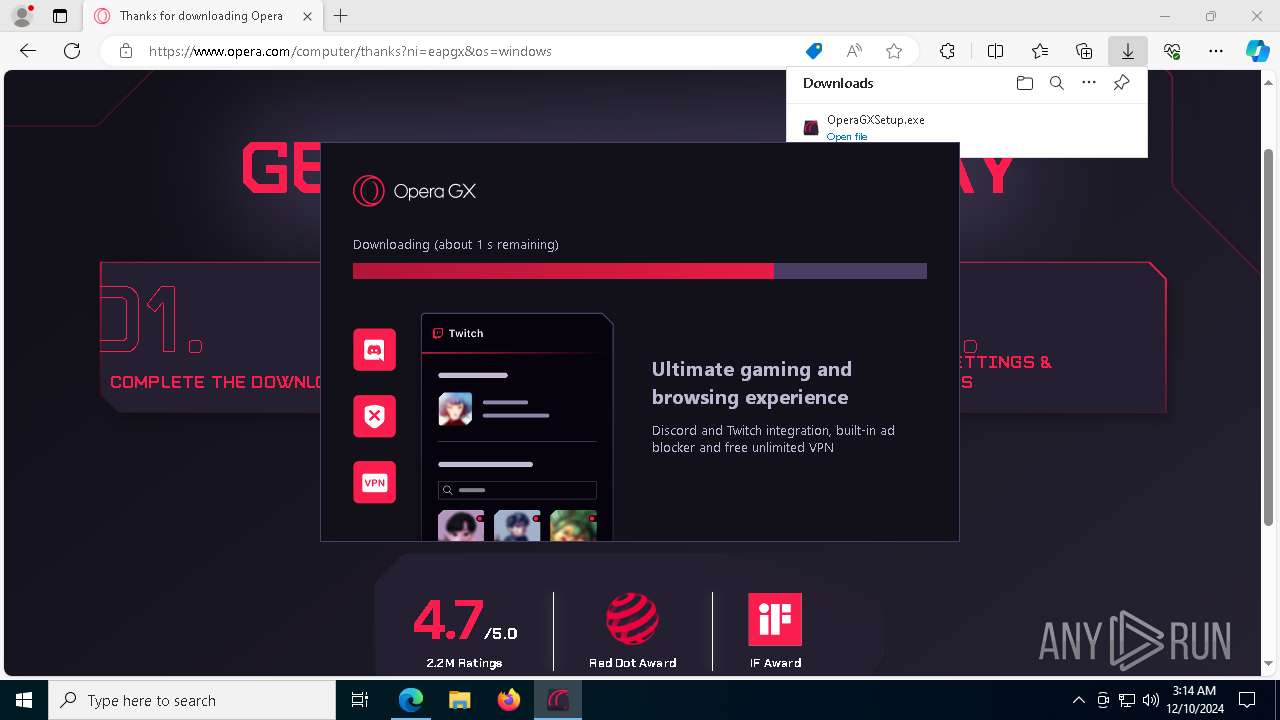The width and height of the screenshot is (1280, 720).
Task: View site information lock icon
Action: 126,51
